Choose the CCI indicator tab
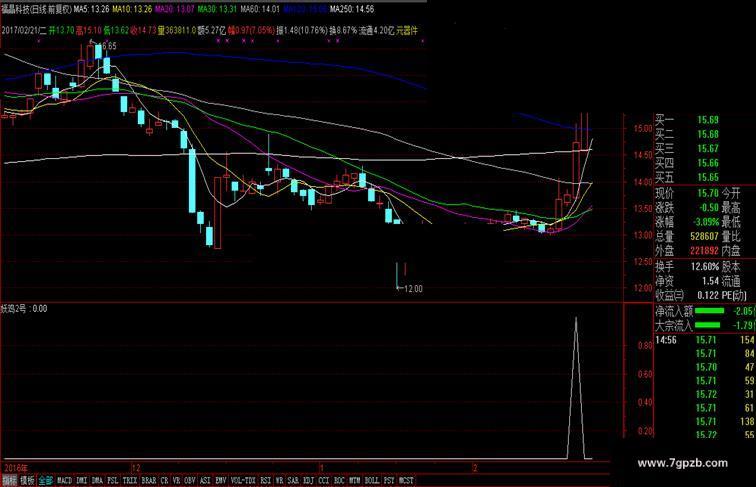This screenshot has width=756, height=487. click(324, 481)
